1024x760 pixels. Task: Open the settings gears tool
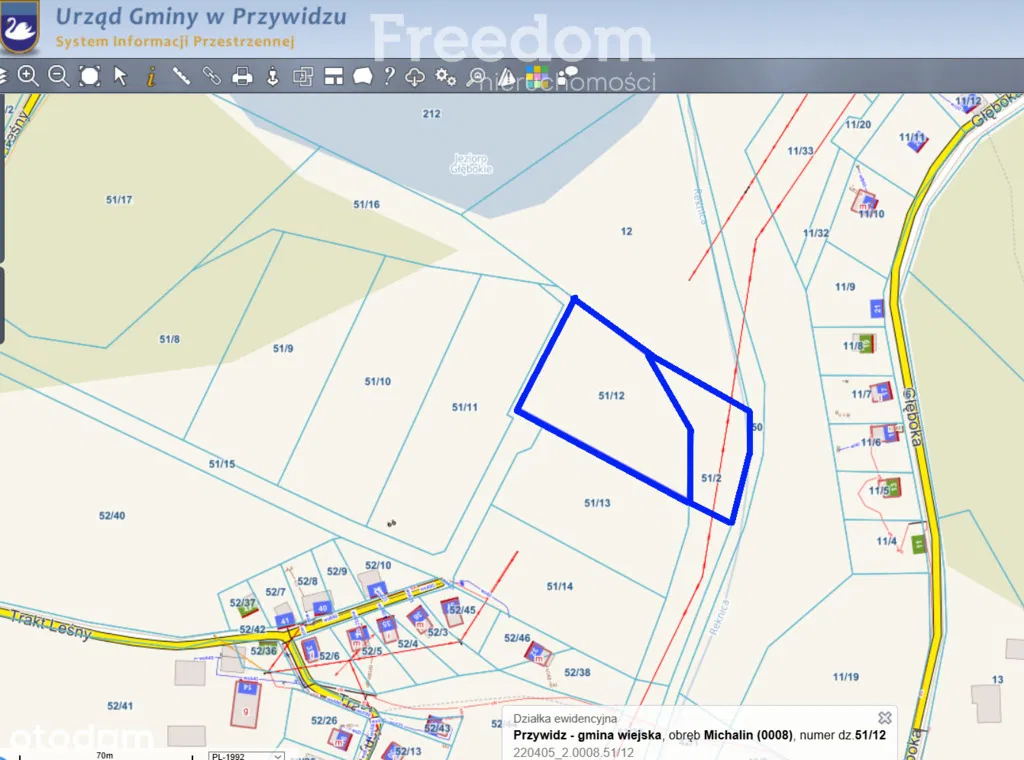pos(446,76)
